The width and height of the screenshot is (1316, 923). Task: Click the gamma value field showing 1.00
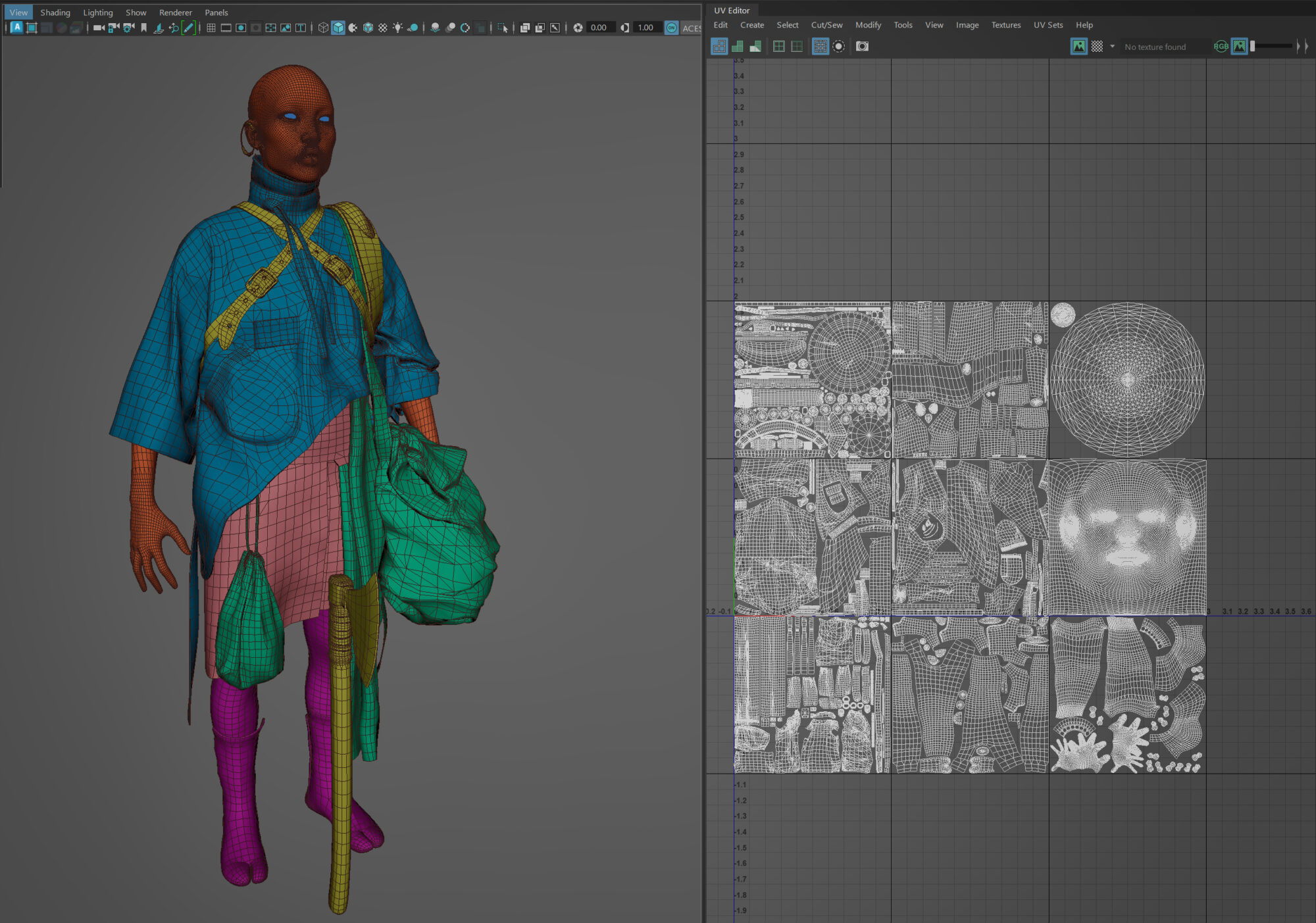[645, 28]
